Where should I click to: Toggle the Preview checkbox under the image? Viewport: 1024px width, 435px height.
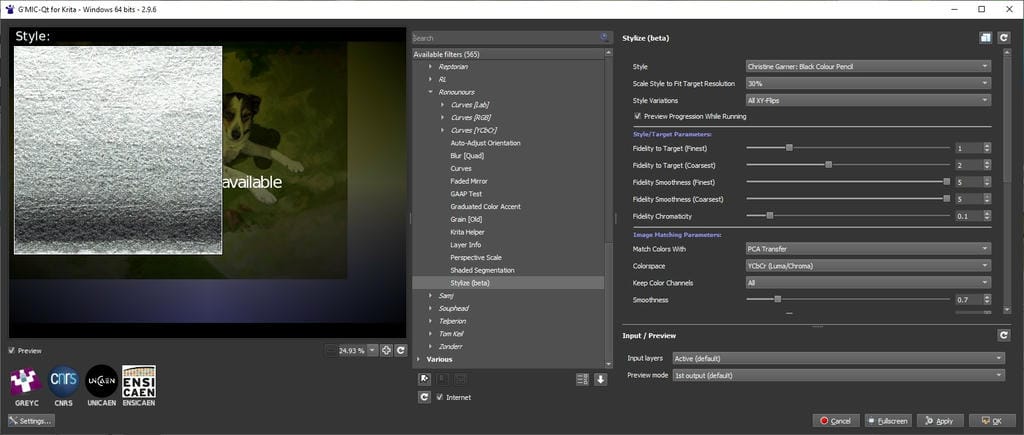coord(12,351)
